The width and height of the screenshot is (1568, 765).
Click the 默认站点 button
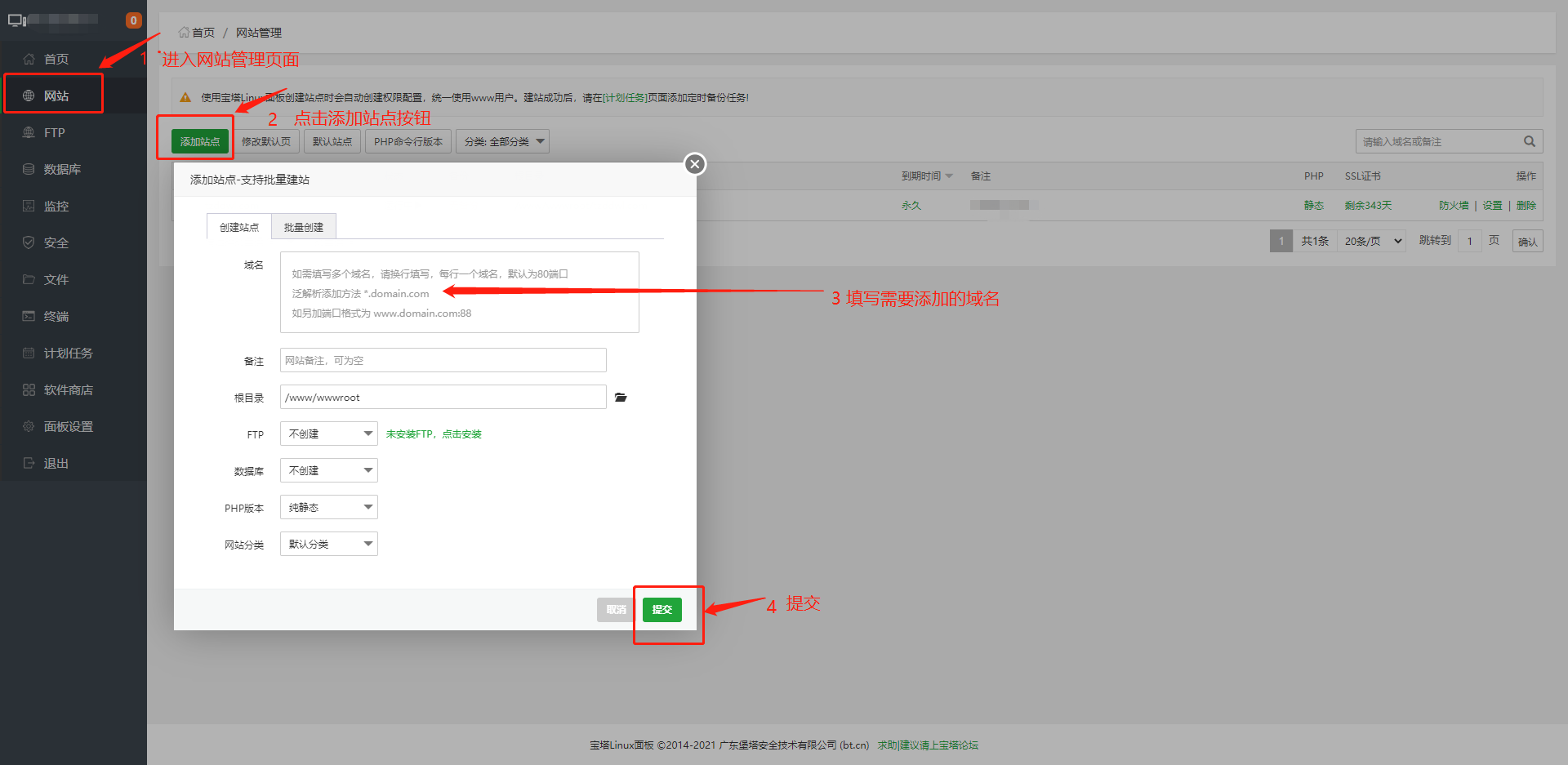tap(332, 141)
